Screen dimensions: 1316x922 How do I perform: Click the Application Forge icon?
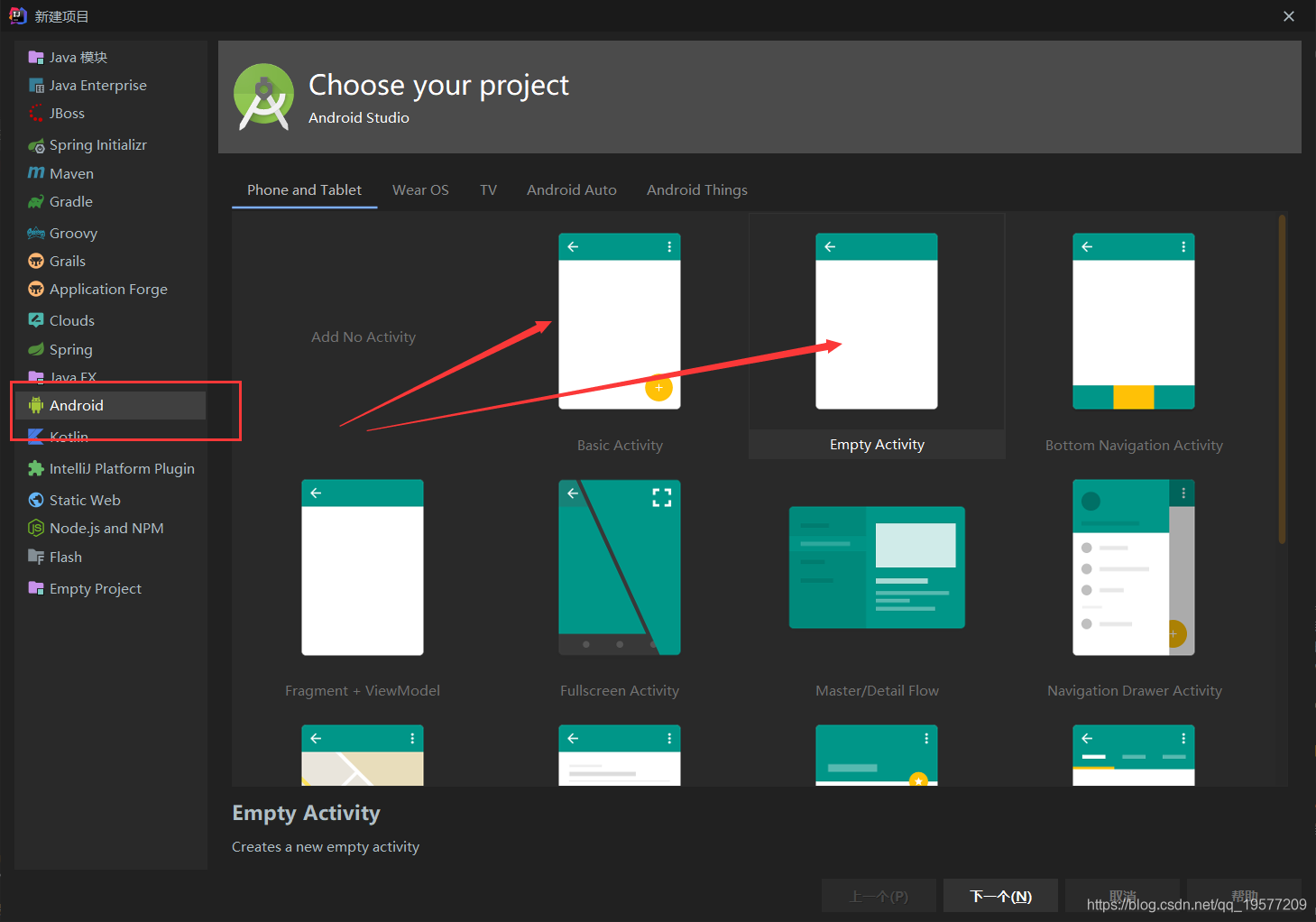36,290
